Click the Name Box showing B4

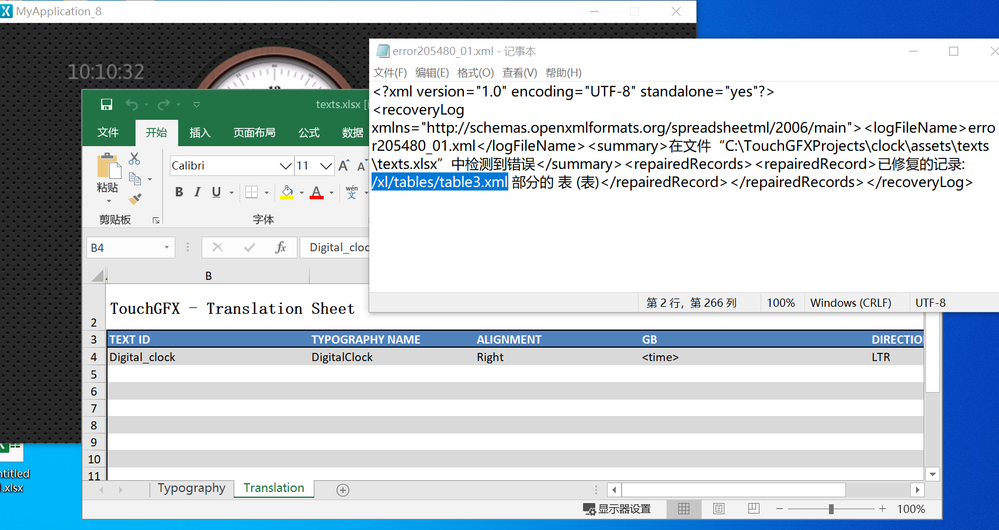click(124, 247)
